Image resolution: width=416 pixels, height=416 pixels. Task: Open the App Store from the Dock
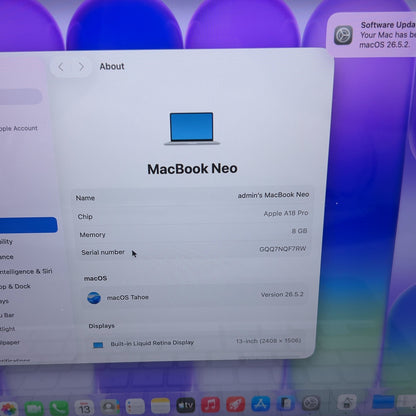coord(261,403)
